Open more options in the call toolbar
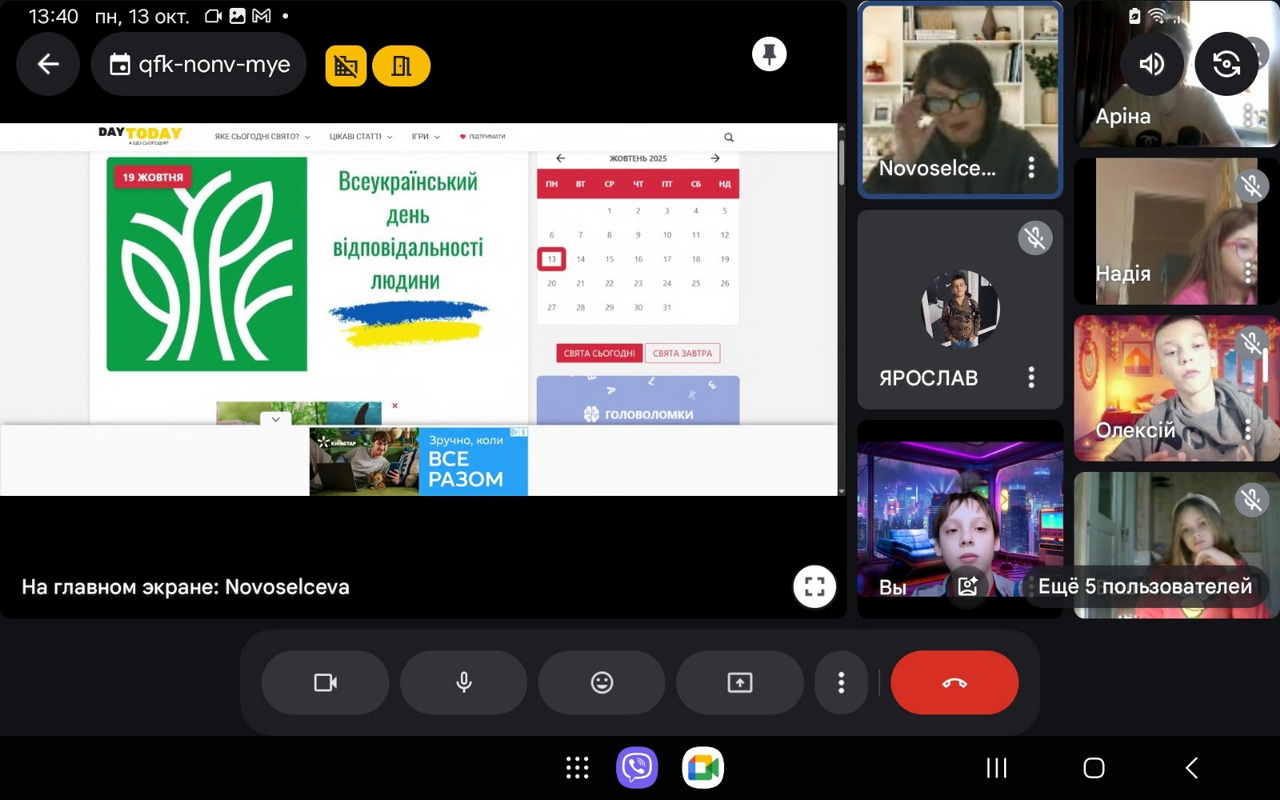The width and height of the screenshot is (1280, 800). coord(841,683)
